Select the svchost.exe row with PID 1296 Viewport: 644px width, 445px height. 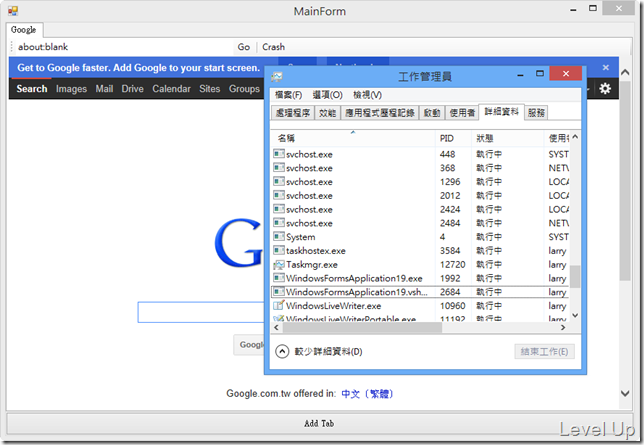coord(420,182)
